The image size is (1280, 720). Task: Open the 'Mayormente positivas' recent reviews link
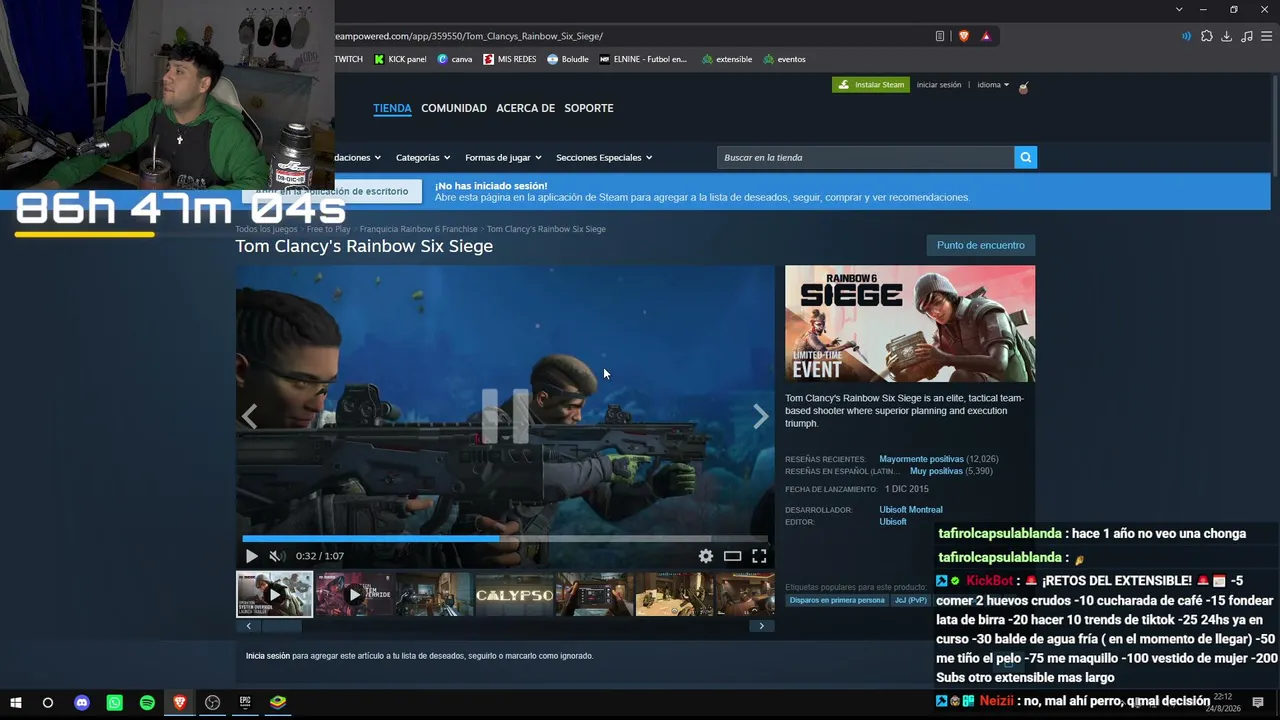pyautogui.click(x=921, y=459)
